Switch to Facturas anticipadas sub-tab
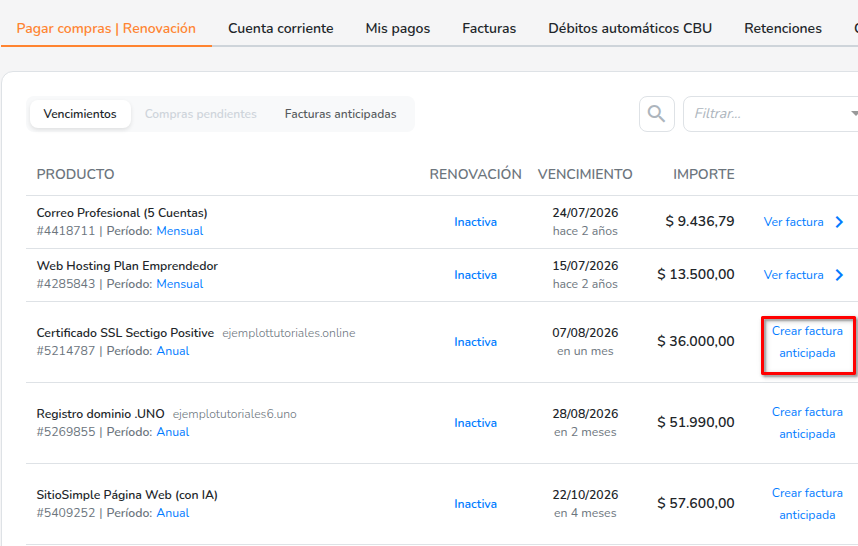The height and width of the screenshot is (546, 858). click(x=340, y=114)
